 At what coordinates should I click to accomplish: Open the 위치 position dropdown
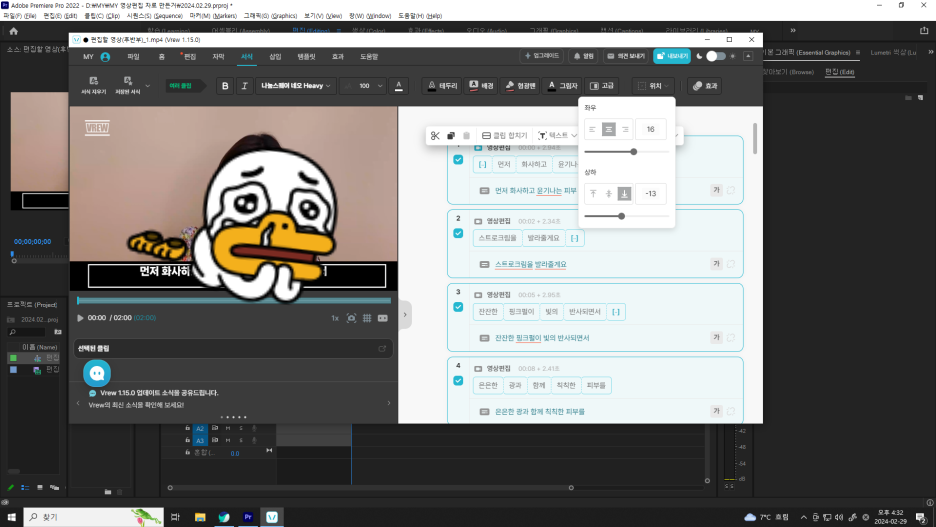pos(652,86)
